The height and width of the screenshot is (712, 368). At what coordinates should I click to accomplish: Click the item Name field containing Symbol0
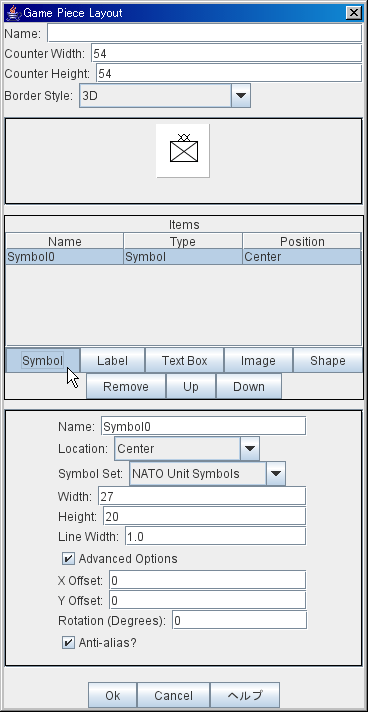203,426
